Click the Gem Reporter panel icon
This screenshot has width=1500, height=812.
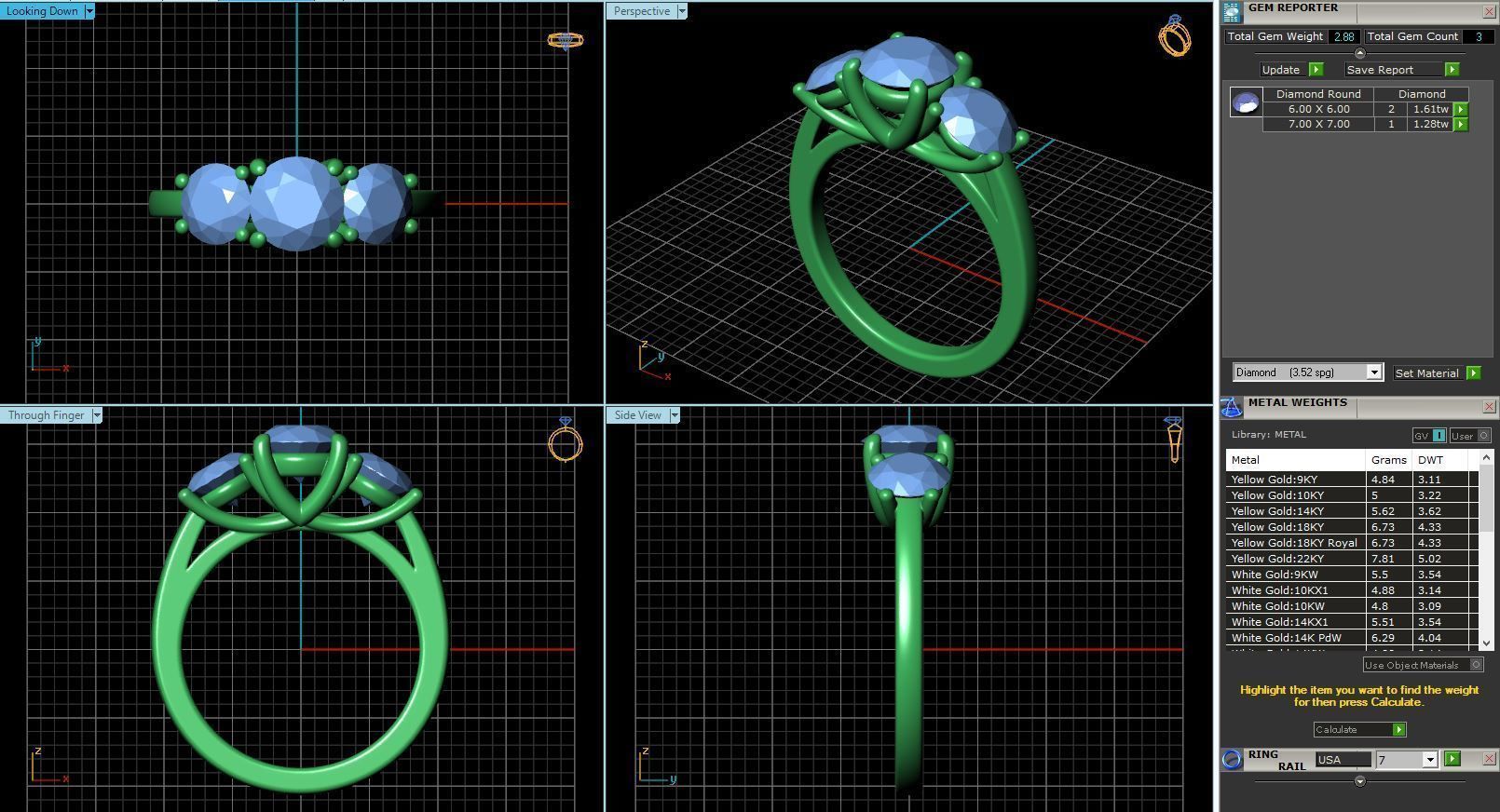tap(1232, 11)
